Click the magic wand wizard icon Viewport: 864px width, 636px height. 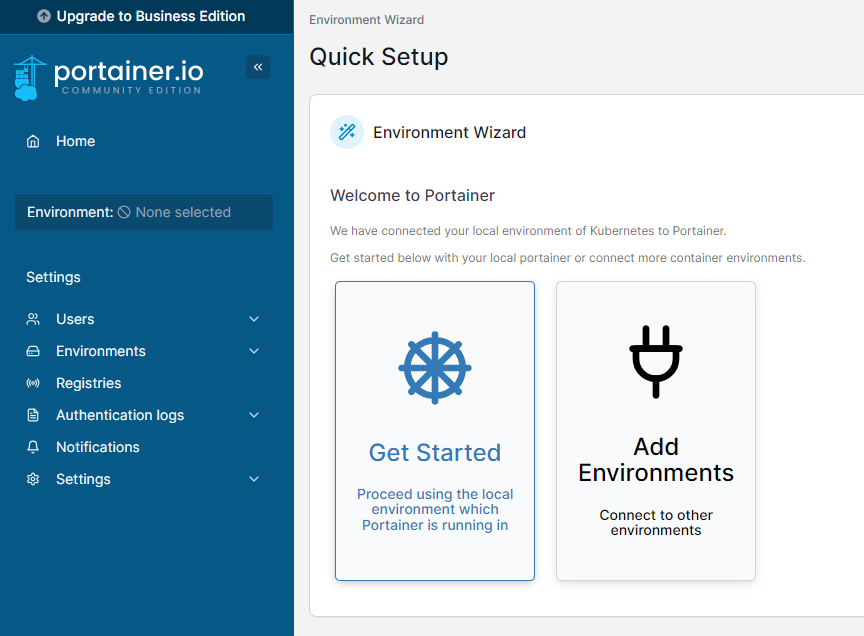(347, 132)
